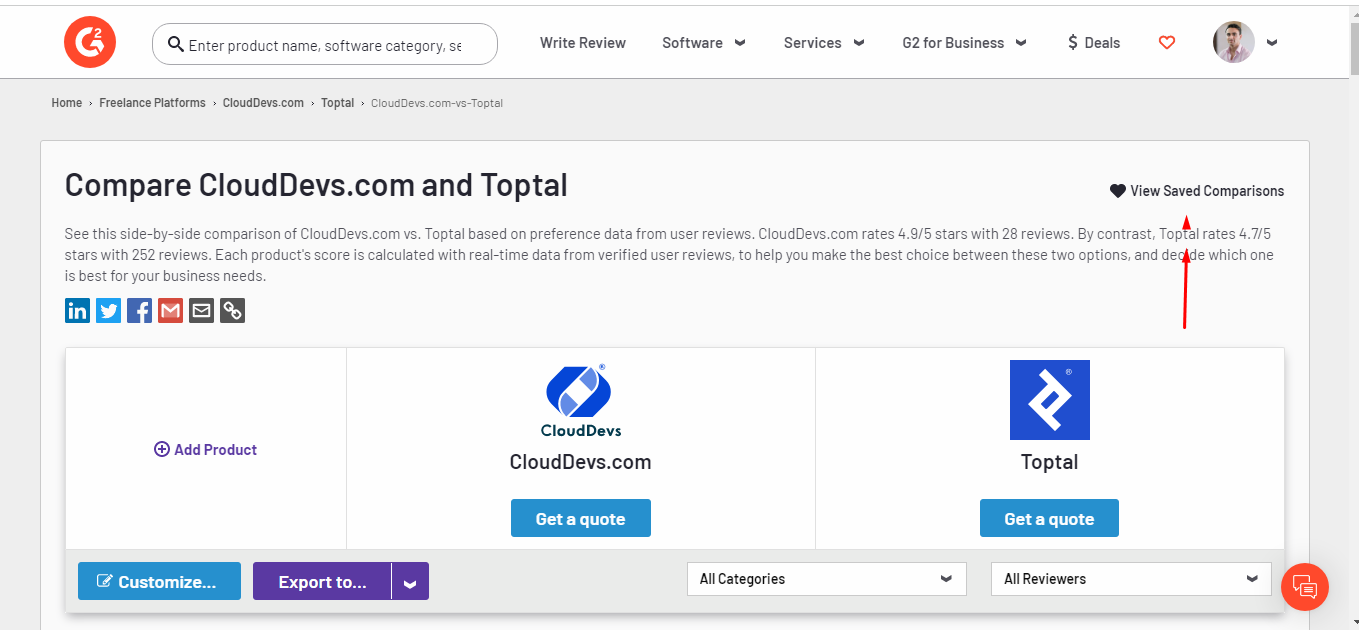The height and width of the screenshot is (630, 1359).
Task: Expand the profile dropdown chevron
Action: 1272,43
